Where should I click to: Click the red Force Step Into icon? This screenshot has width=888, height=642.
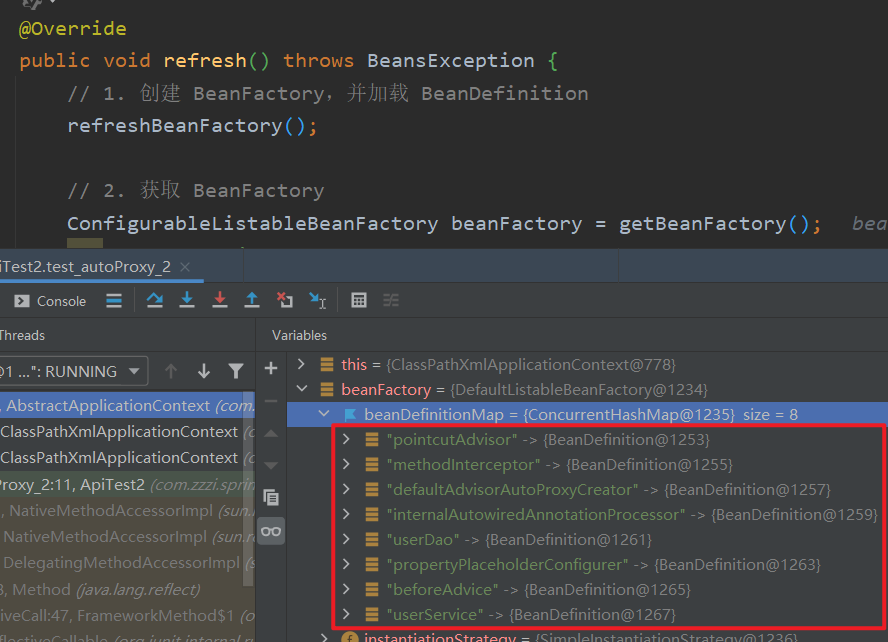coord(219,300)
